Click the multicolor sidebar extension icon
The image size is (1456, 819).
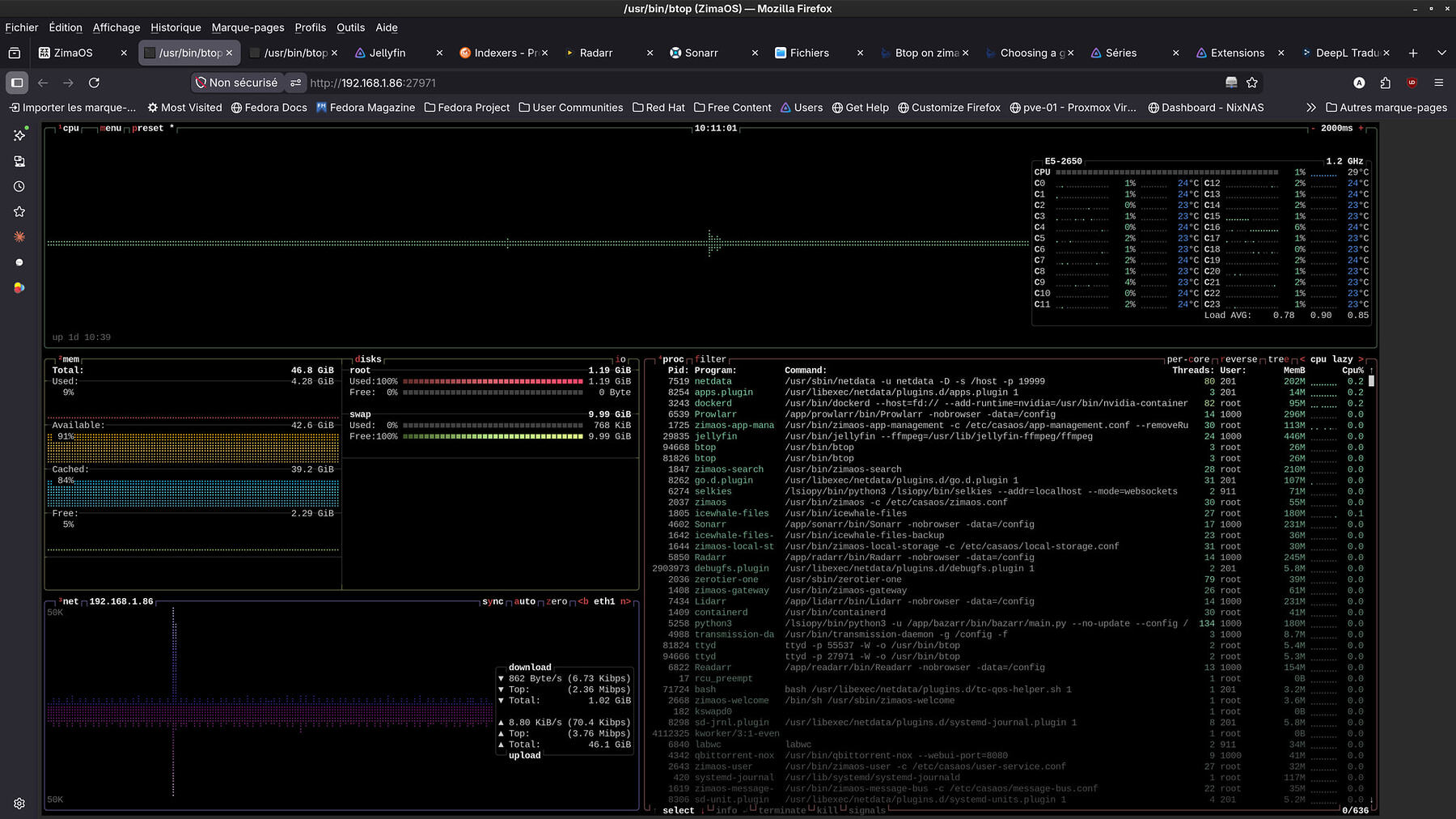19,287
